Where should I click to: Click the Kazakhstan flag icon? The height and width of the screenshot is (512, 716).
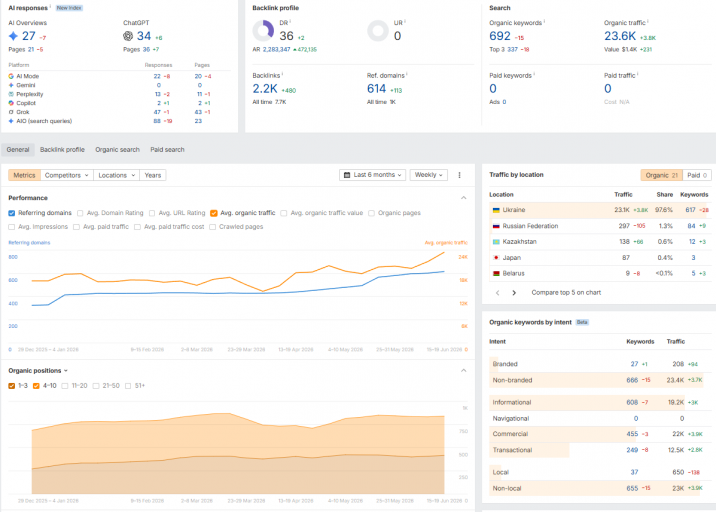point(496,242)
